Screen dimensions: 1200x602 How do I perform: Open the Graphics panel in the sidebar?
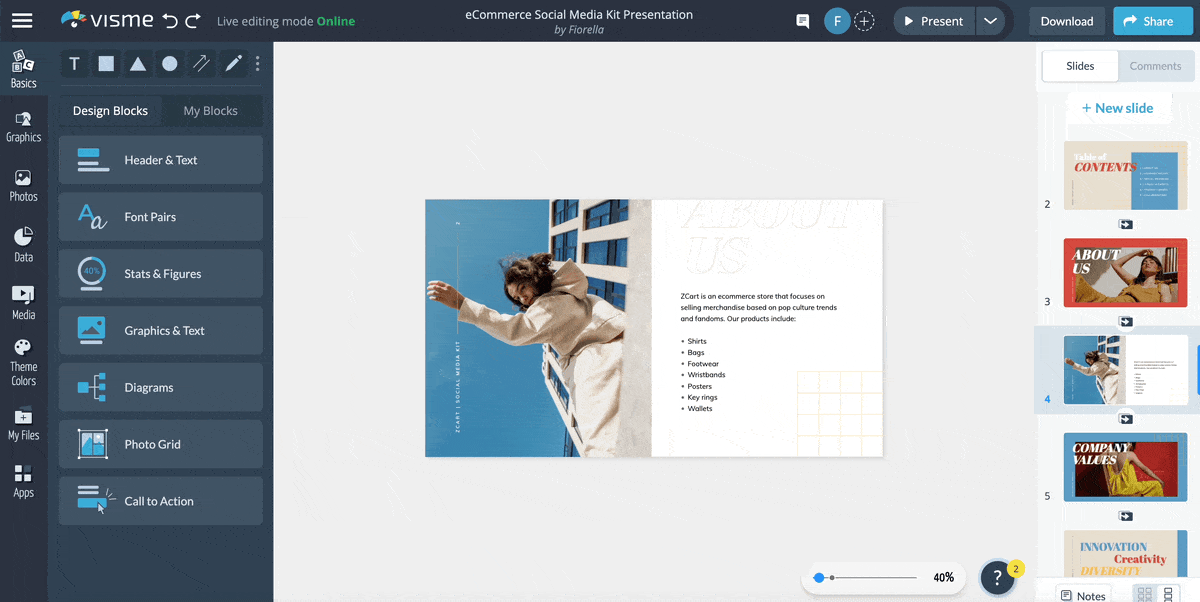tap(23, 124)
